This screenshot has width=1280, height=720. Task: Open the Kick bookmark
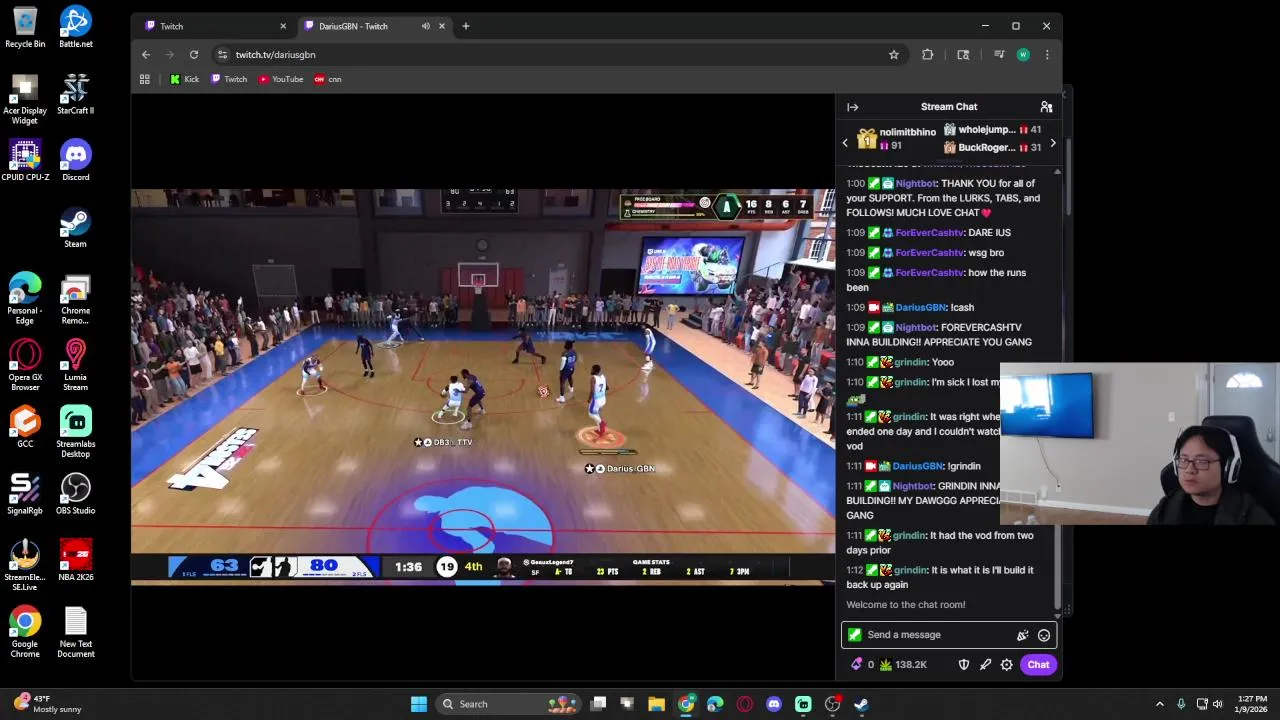pos(185,79)
